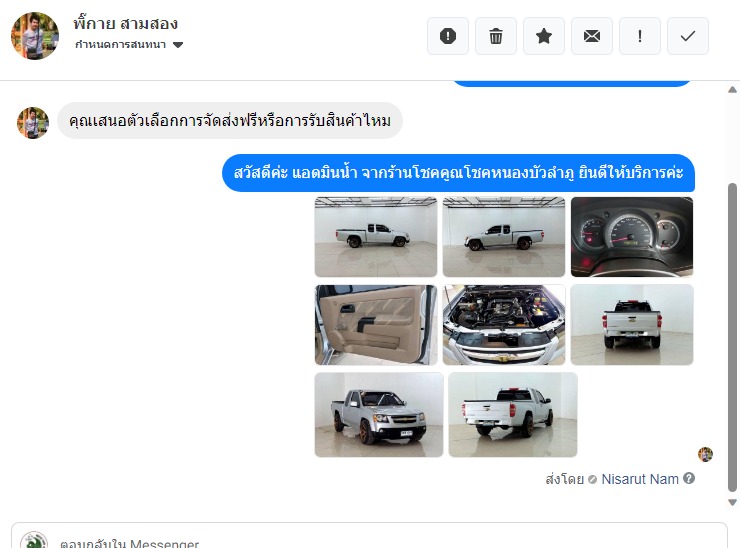740x548 pixels.
Task: Open help icon beside Nisarut Nam
Action: click(689, 479)
